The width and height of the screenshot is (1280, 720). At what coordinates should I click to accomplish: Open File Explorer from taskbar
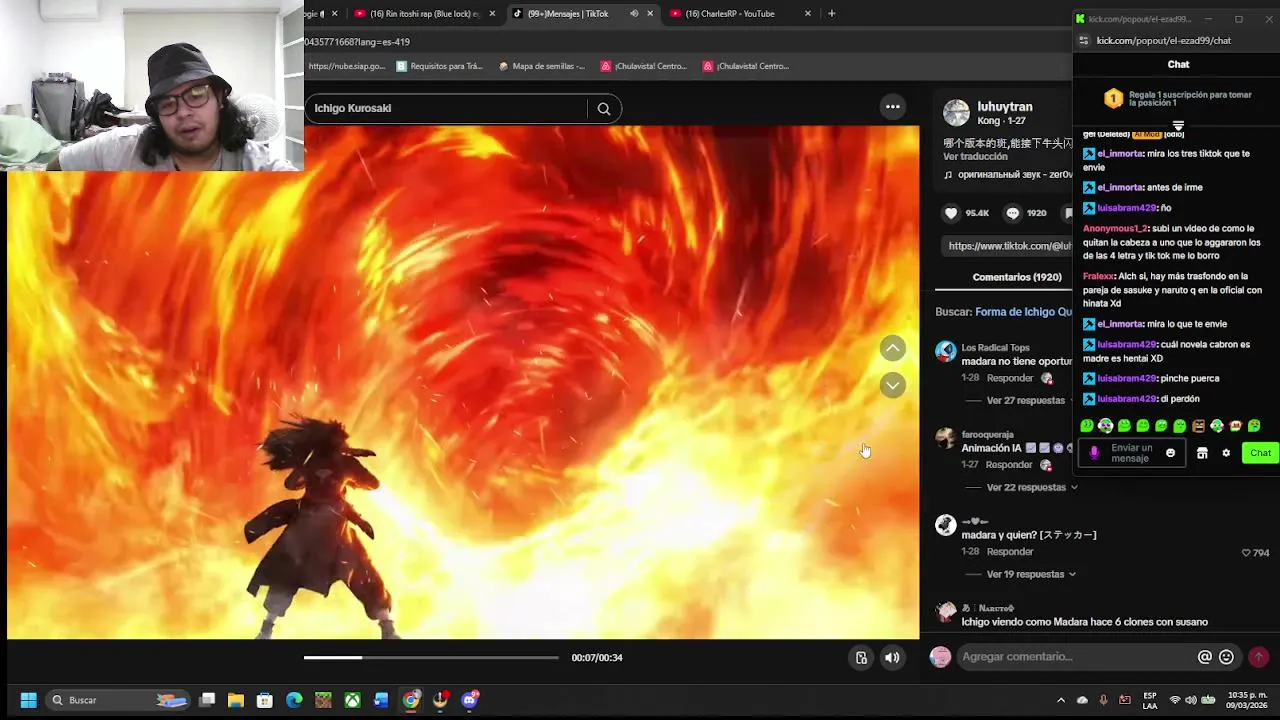pos(236,700)
